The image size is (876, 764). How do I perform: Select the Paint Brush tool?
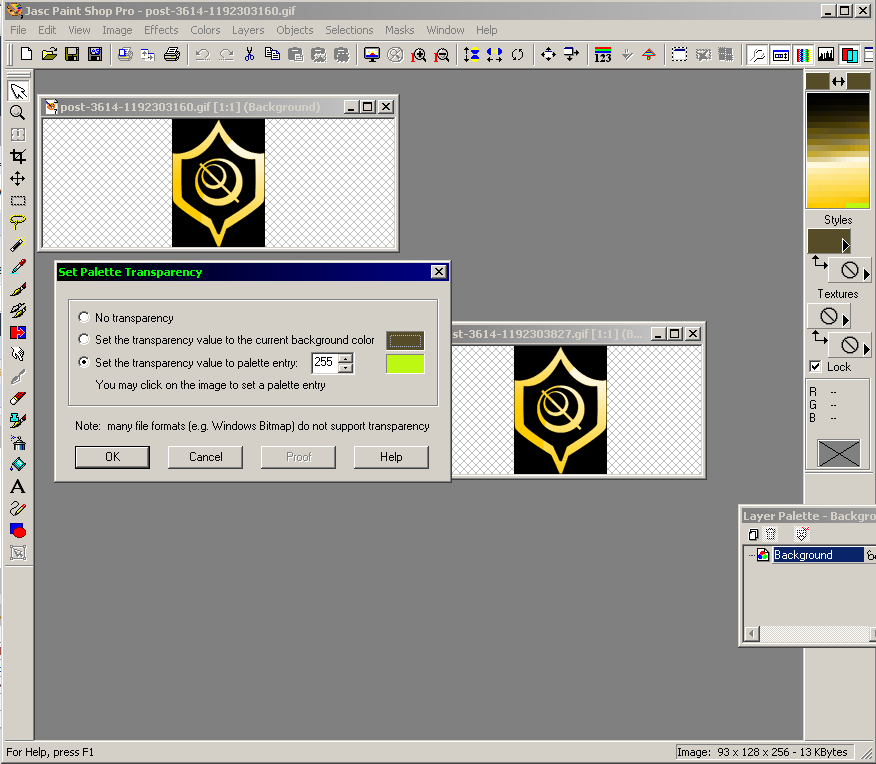coord(18,289)
